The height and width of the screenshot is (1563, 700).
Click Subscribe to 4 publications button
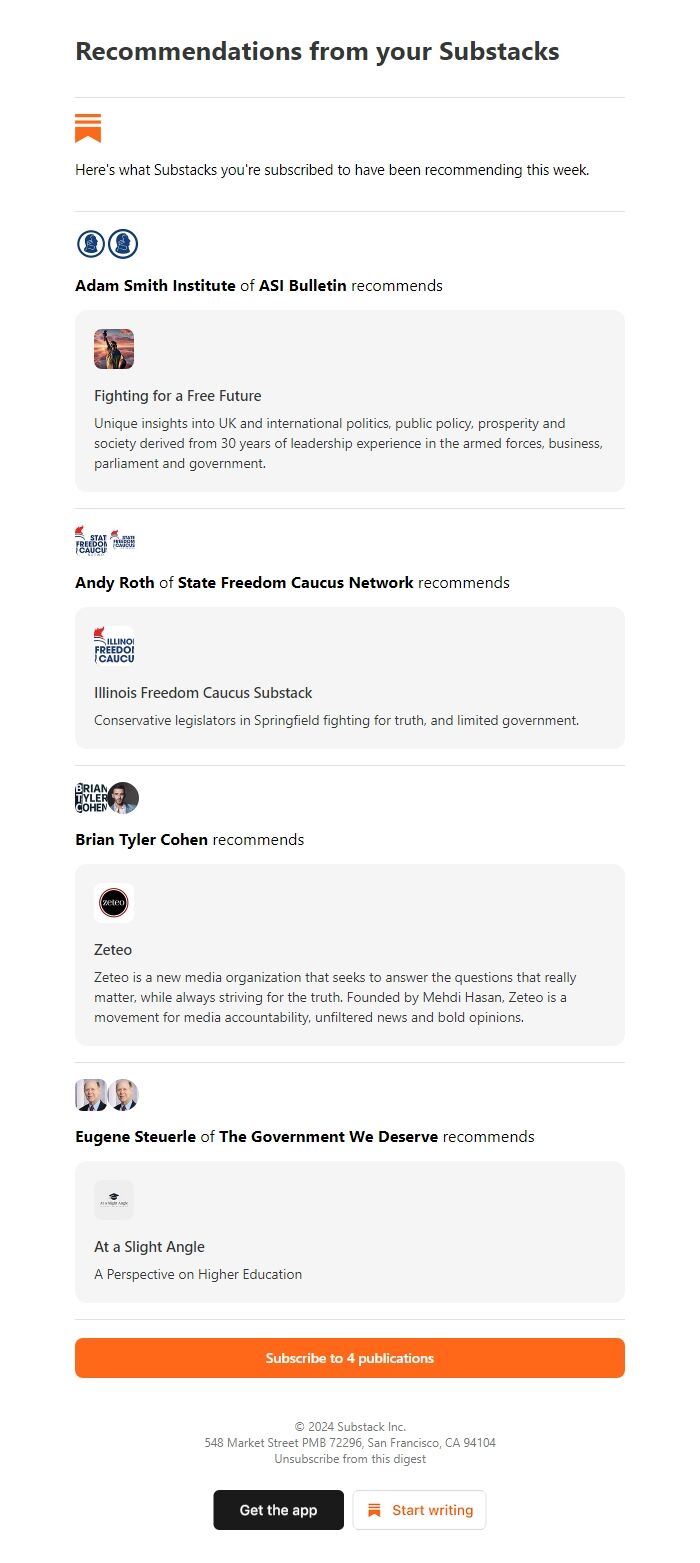point(349,1358)
